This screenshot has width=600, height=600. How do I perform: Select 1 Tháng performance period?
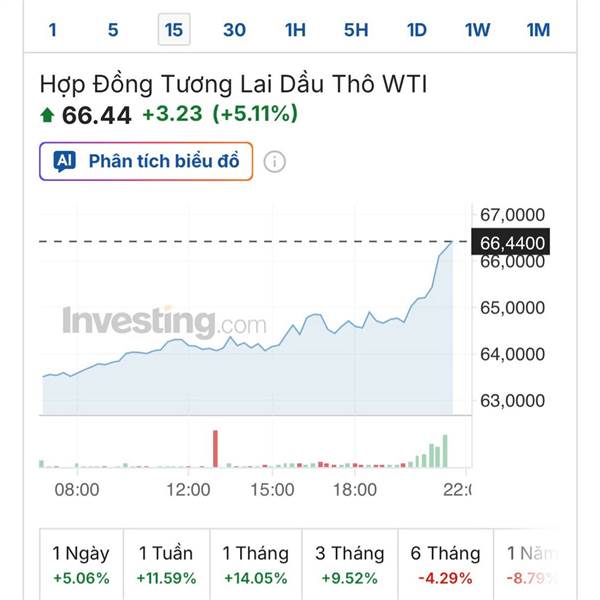(x=255, y=565)
